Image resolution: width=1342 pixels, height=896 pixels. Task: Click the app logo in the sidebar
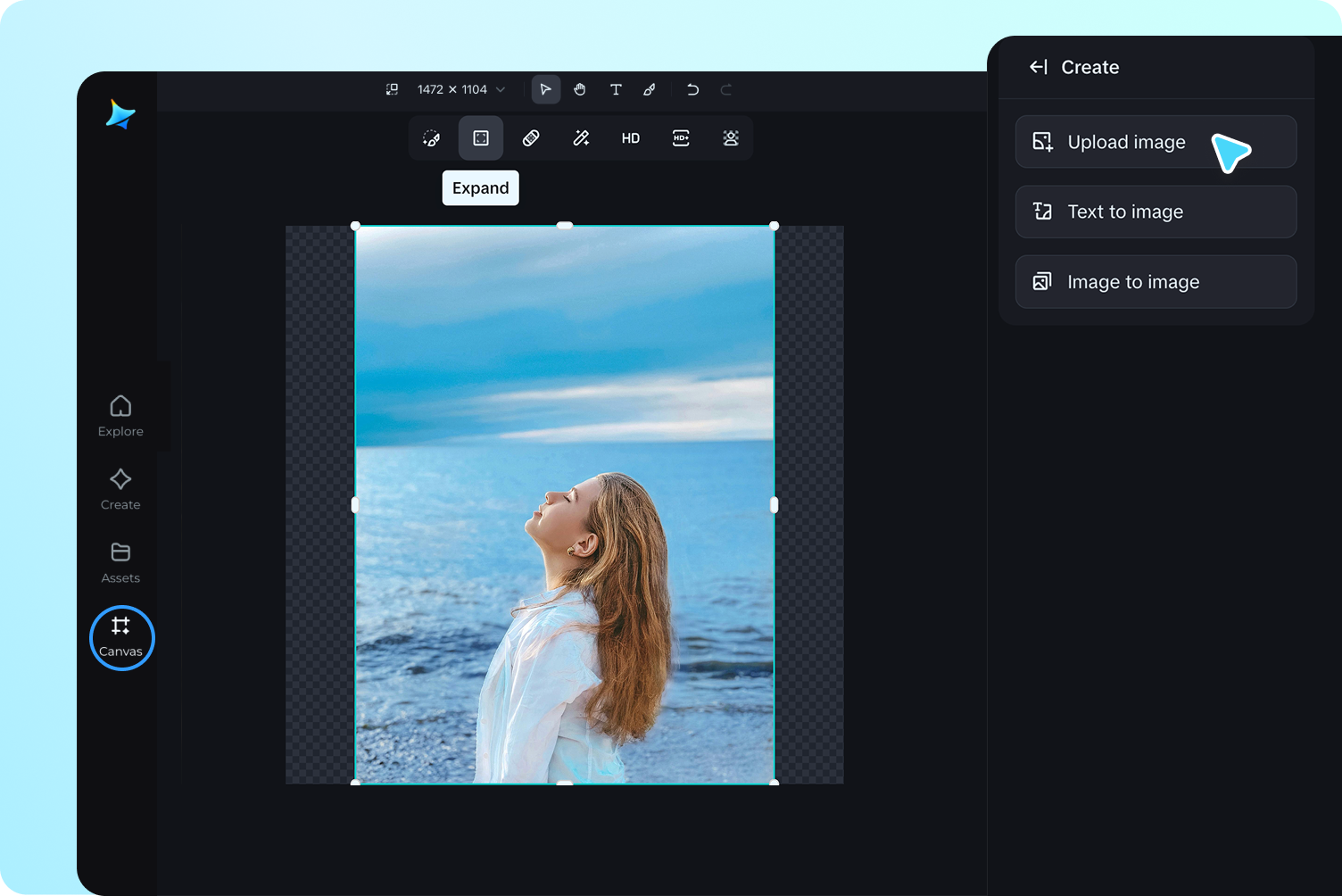click(x=120, y=114)
